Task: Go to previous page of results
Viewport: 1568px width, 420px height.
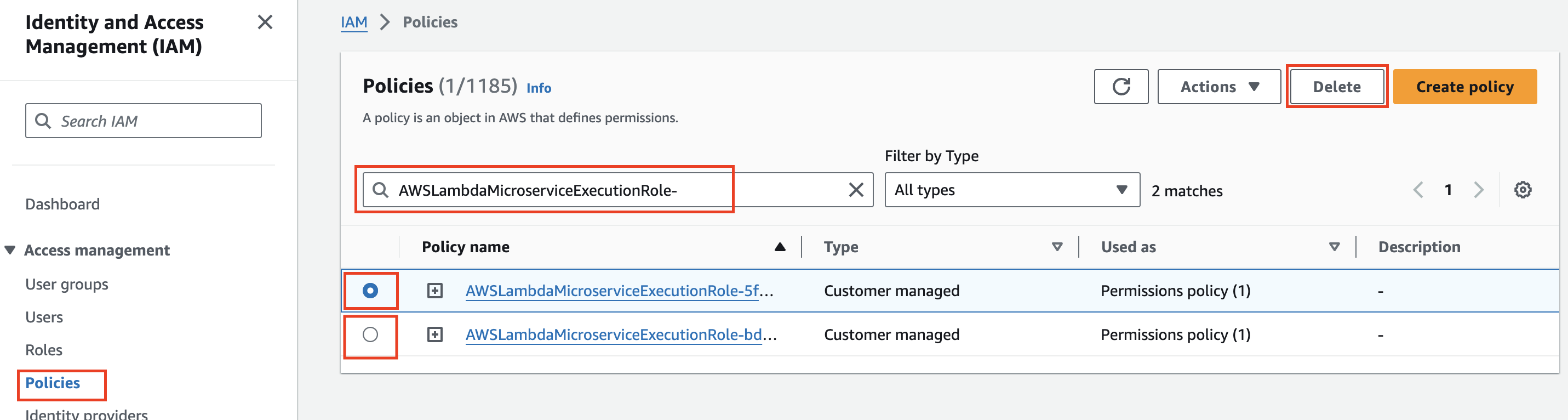Action: pyautogui.click(x=1418, y=190)
